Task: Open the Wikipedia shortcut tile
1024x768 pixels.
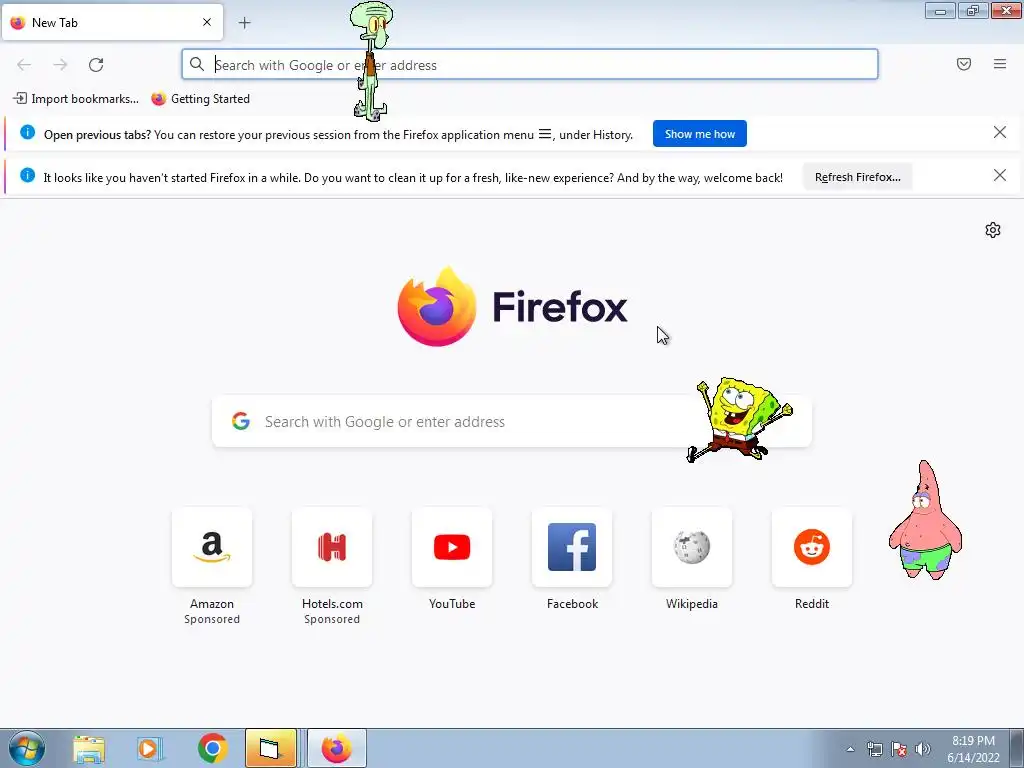Action: (692, 547)
